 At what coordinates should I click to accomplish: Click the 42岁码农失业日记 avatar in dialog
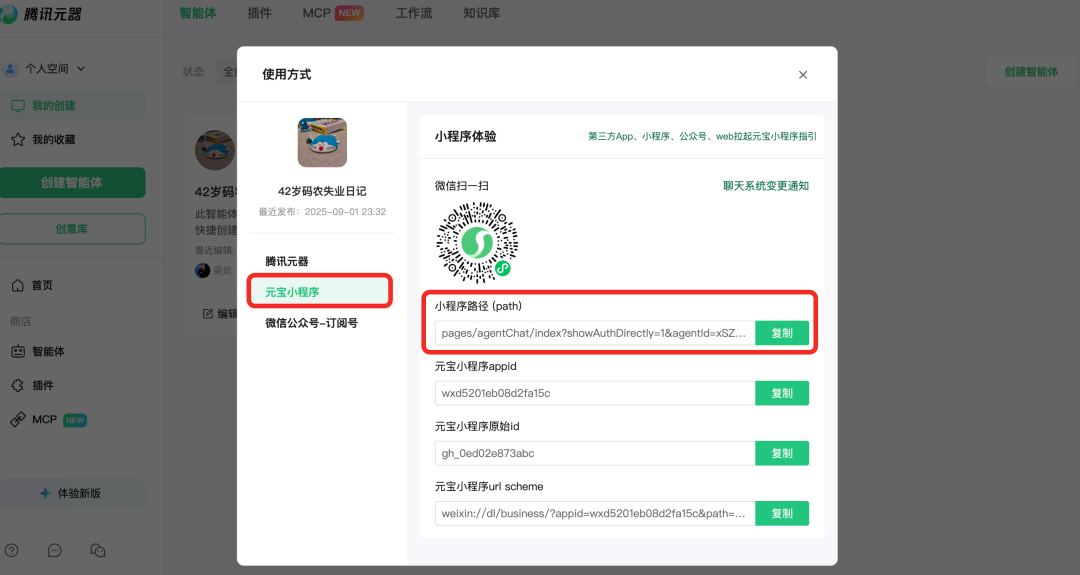coord(322,143)
